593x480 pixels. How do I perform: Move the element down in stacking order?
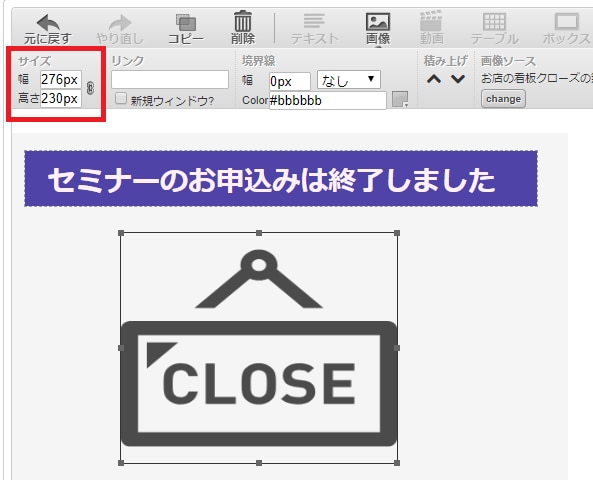point(458,79)
